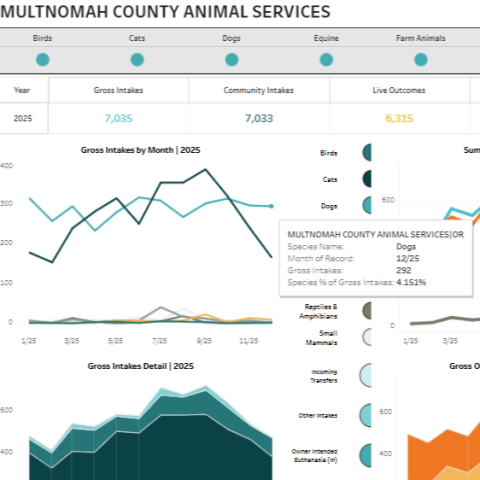Viewport: 480px width, 480px height.
Task: Click the Equine column header label
Action: 326,38
